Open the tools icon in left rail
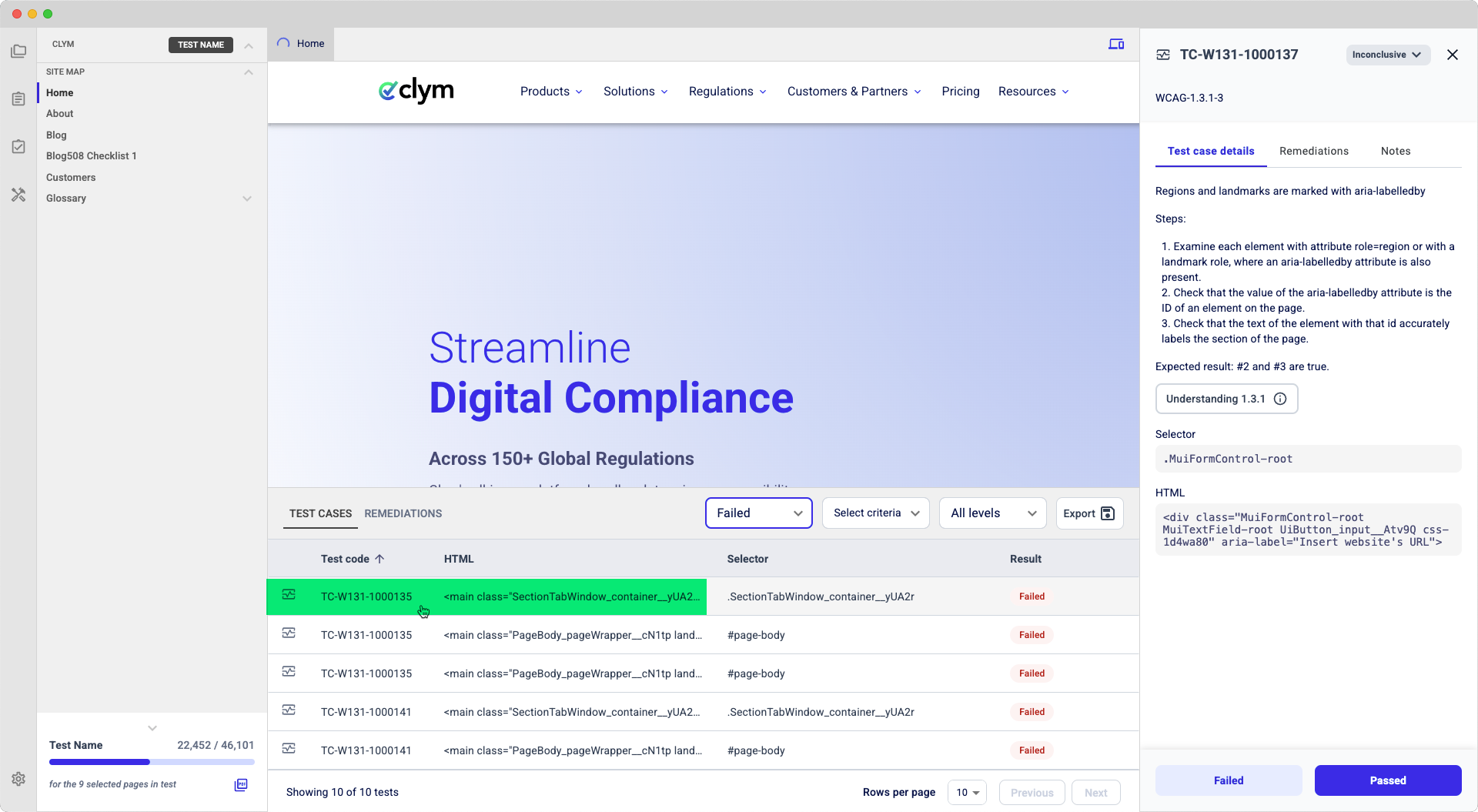Viewport: 1478px width, 812px height. point(18,195)
